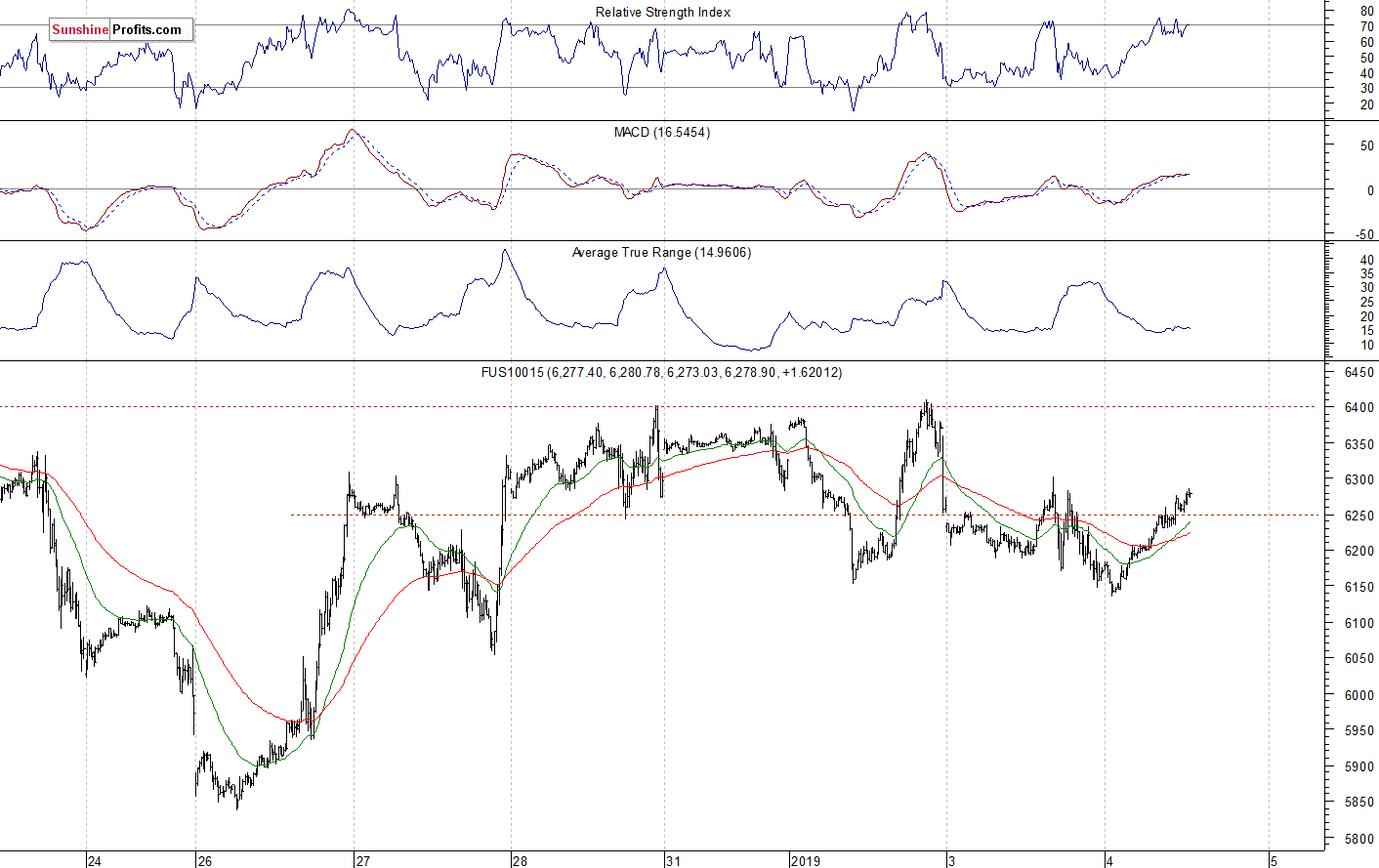Image resolution: width=1379 pixels, height=868 pixels.
Task: Click date label 4 on time axis
Action: pyautogui.click(x=1109, y=860)
